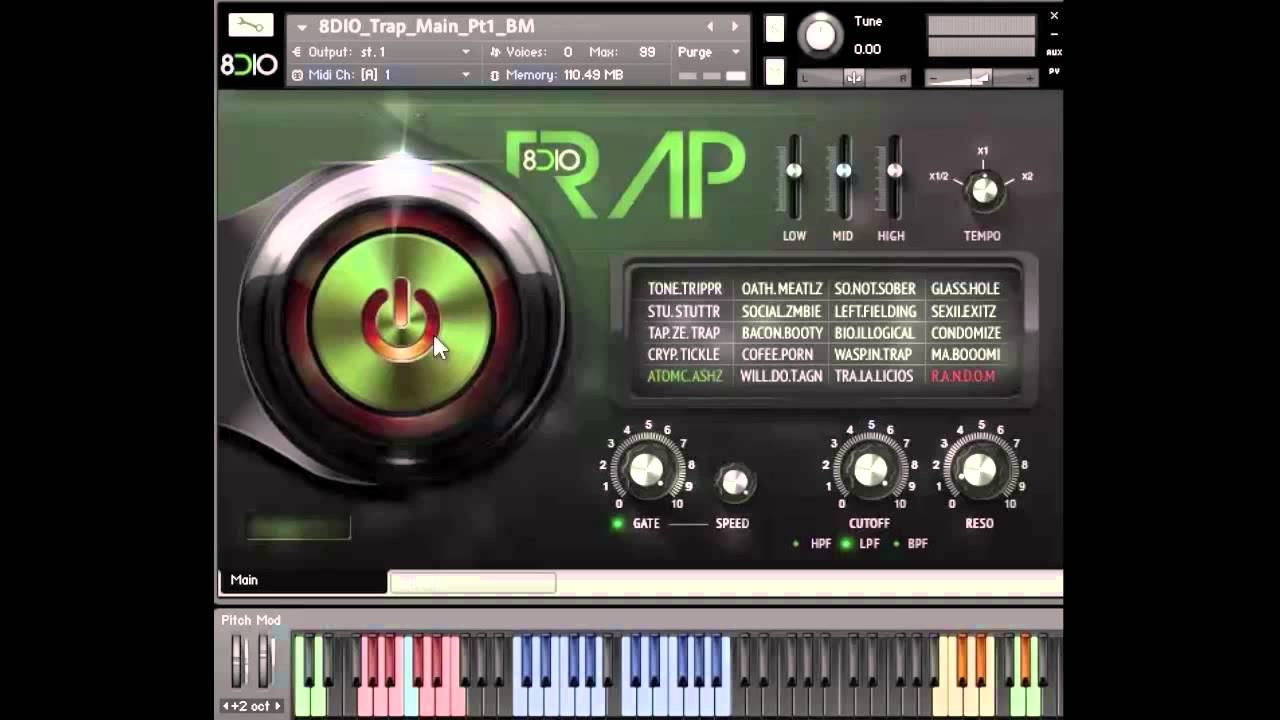Image resolution: width=1280 pixels, height=720 pixels.
Task: Select the R.A.N.D.O.M preset
Action: click(x=963, y=377)
